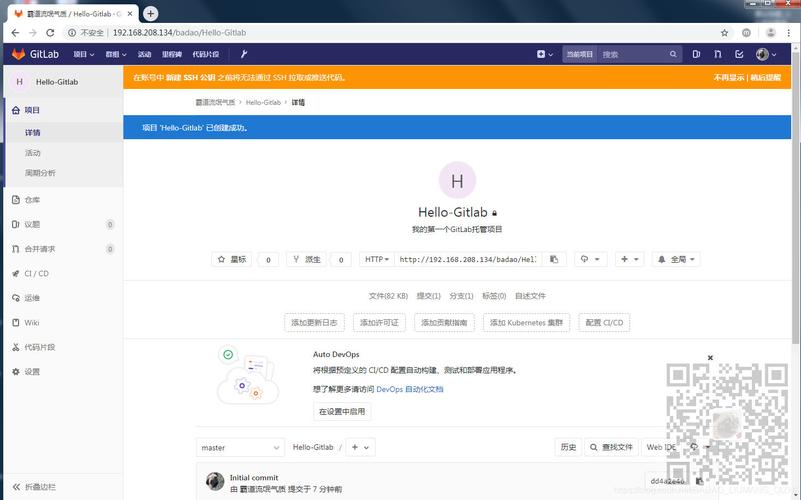
Task: Click 添加 Kubernetes 集群 button
Action: coord(526,323)
